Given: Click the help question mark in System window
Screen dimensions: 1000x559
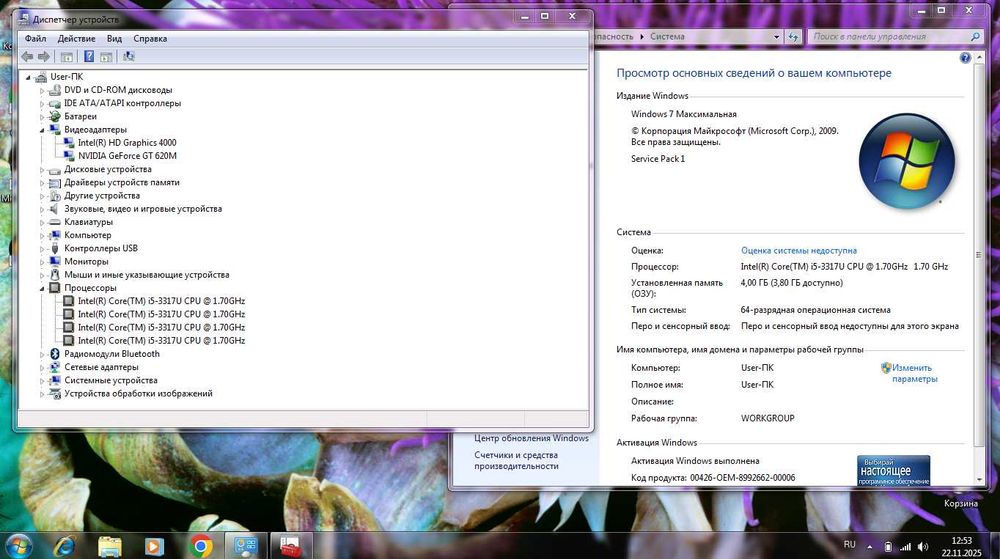Looking at the screenshot, I should [965, 58].
